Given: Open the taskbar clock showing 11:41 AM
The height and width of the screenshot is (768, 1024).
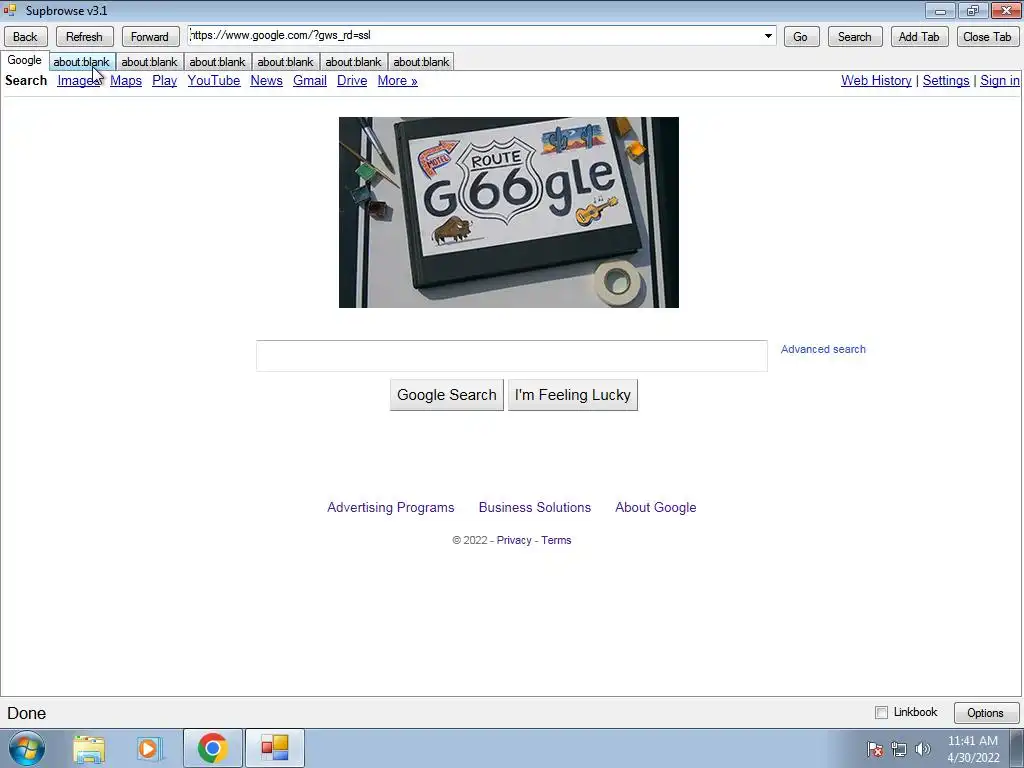Looking at the screenshot, I should tap(973, 749).
